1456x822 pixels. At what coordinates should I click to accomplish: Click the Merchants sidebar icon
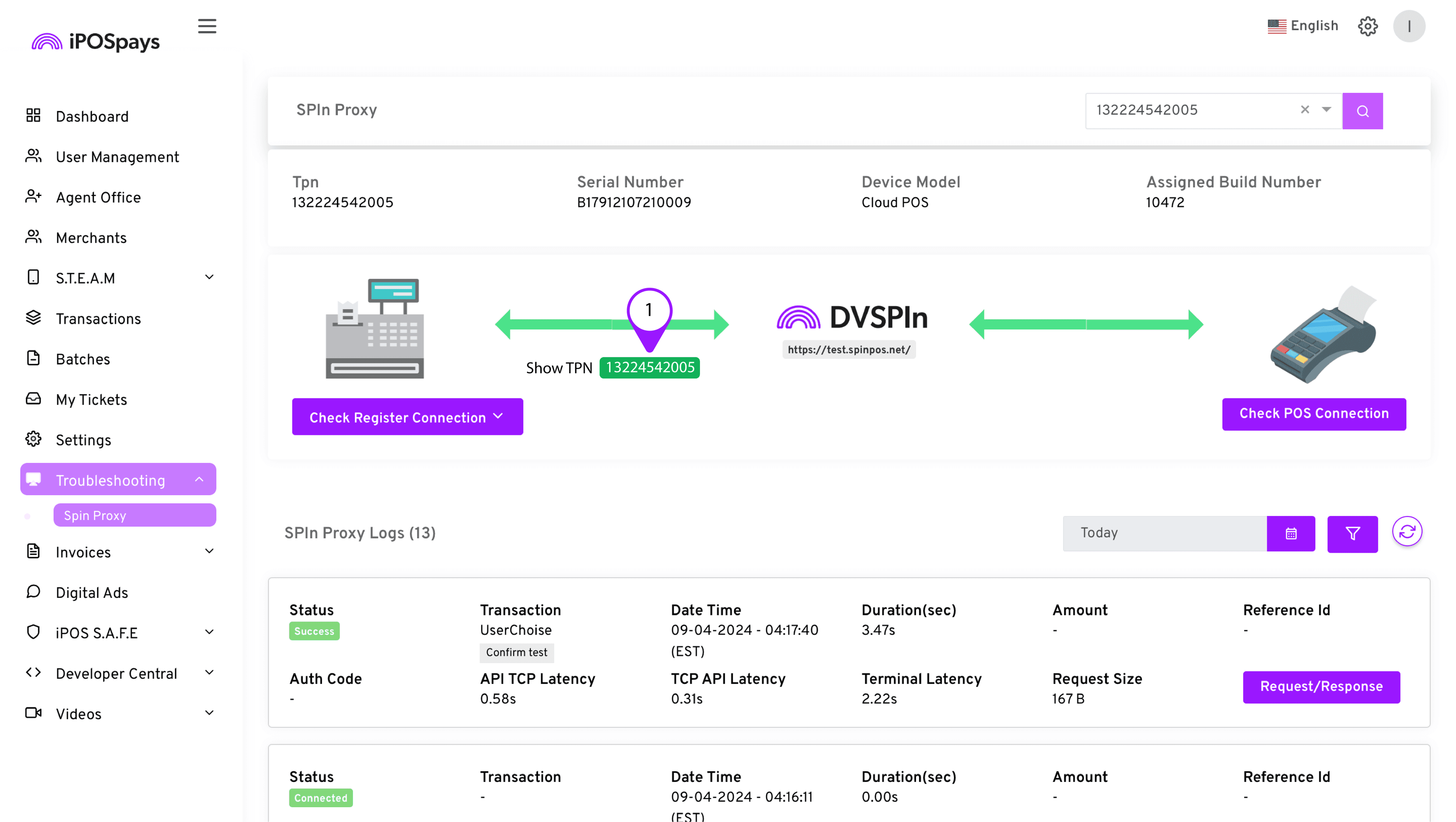coord(33,237)
